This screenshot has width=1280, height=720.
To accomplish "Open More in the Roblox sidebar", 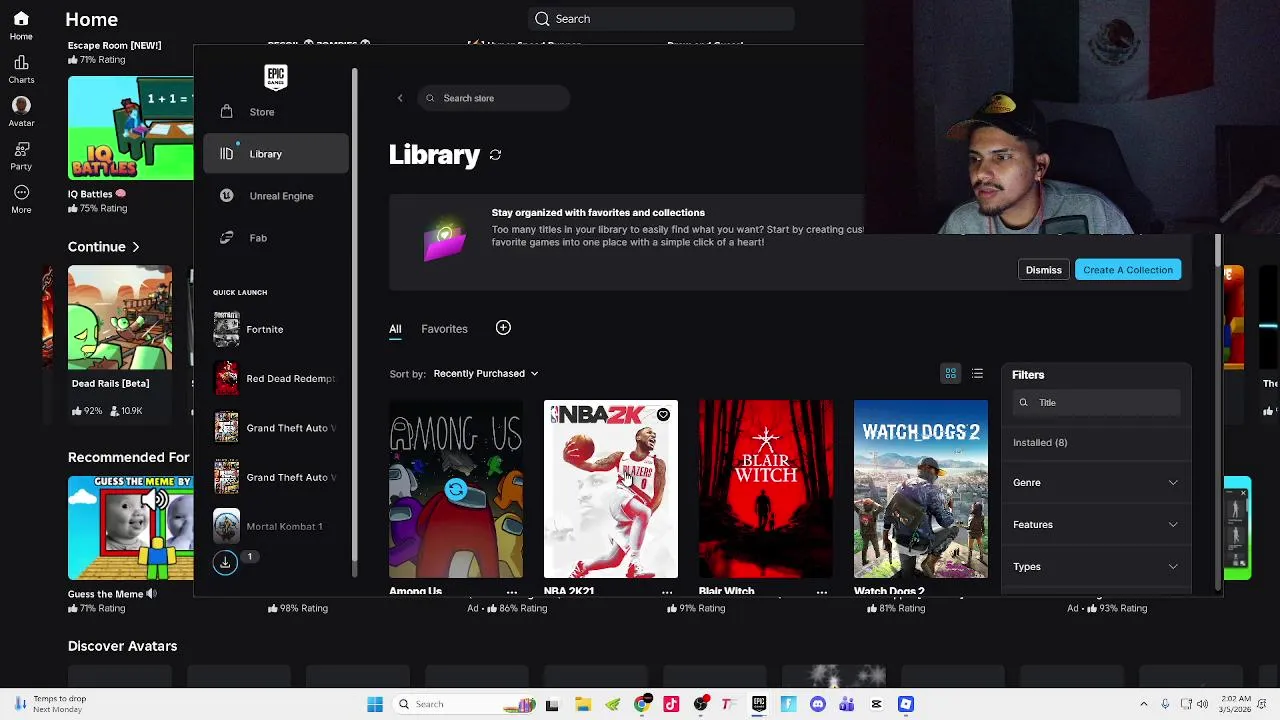I will [x=21, y=198].
